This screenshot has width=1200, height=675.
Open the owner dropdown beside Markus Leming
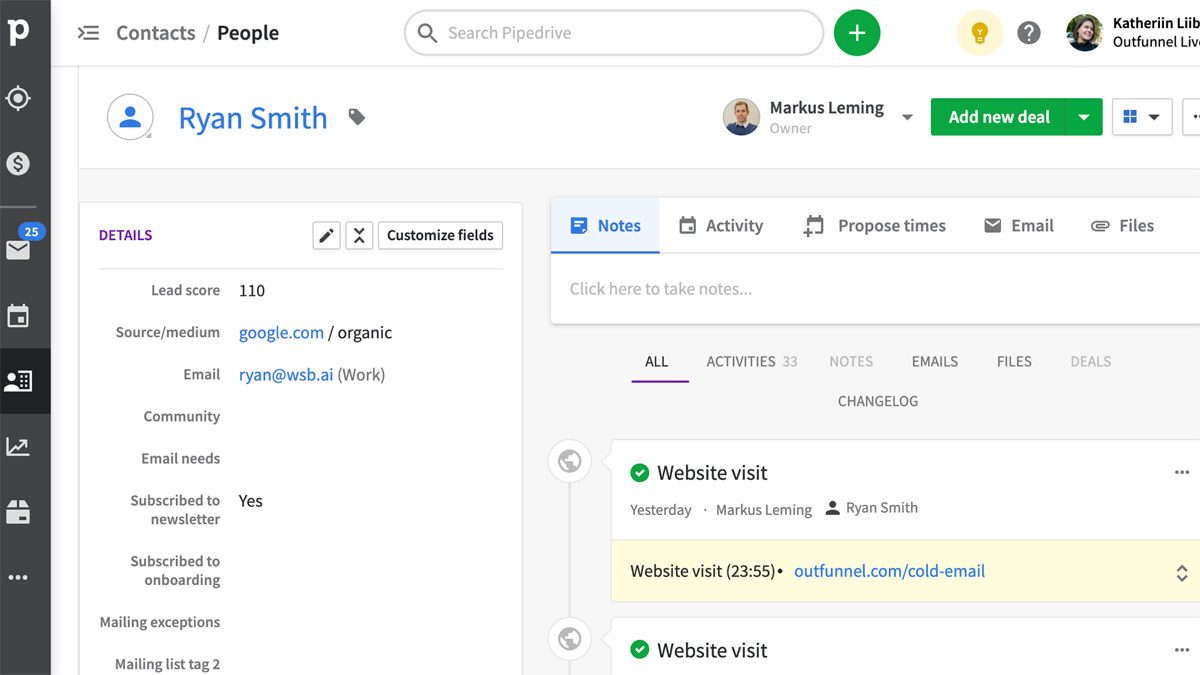click(907, 117)
